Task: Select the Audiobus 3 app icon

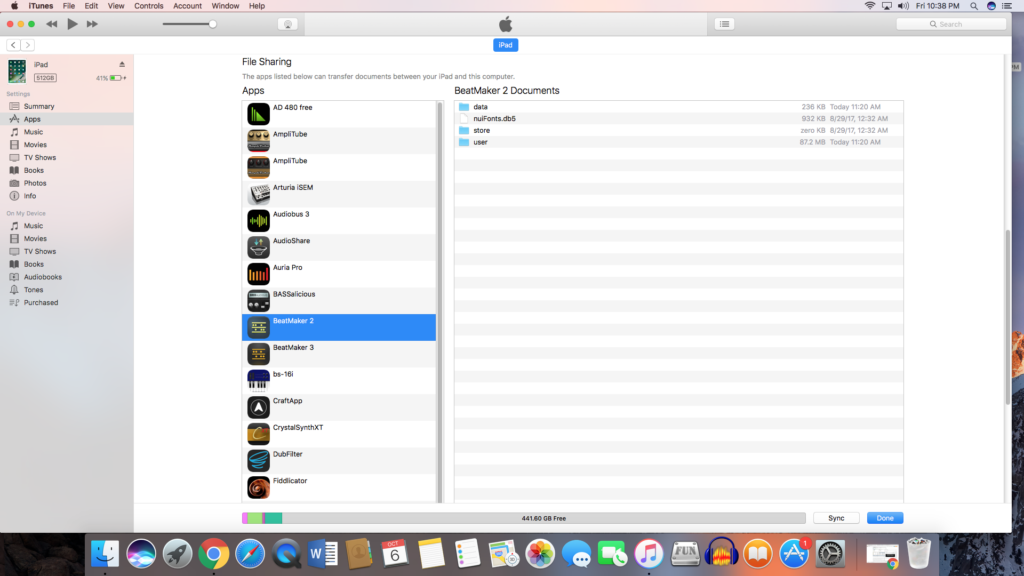Action: point(258,221)
